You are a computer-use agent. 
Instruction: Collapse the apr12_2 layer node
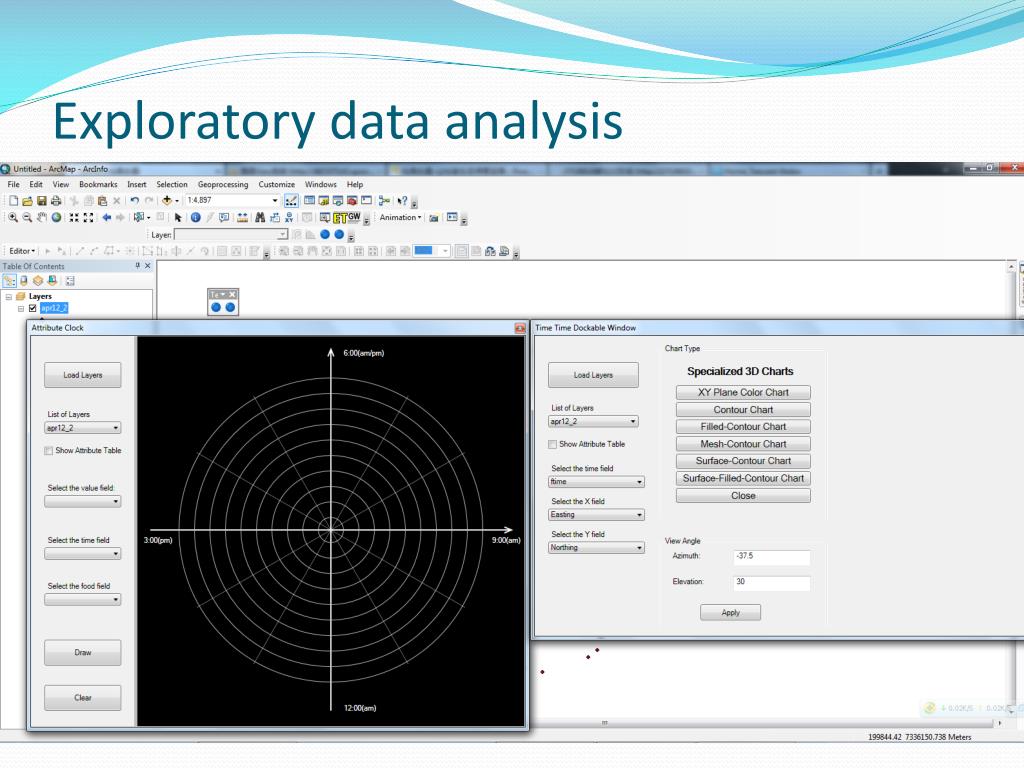[21, 308]
